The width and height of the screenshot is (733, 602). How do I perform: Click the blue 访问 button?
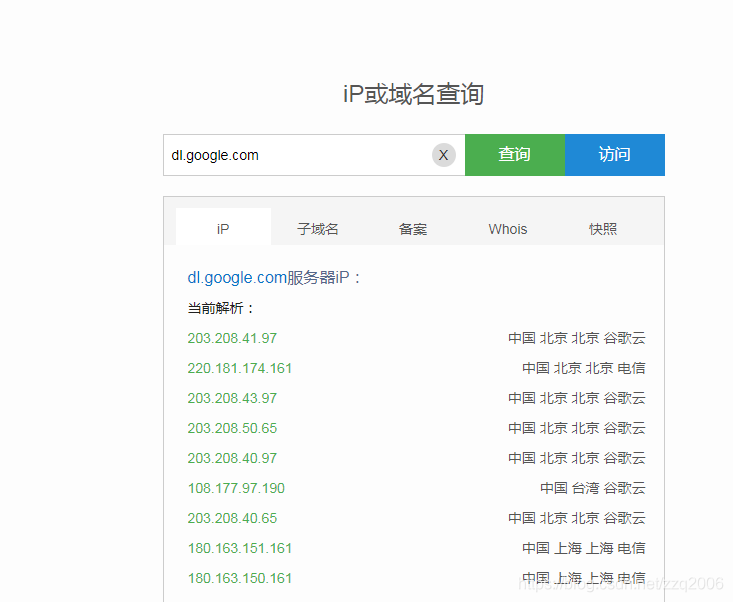614,155
